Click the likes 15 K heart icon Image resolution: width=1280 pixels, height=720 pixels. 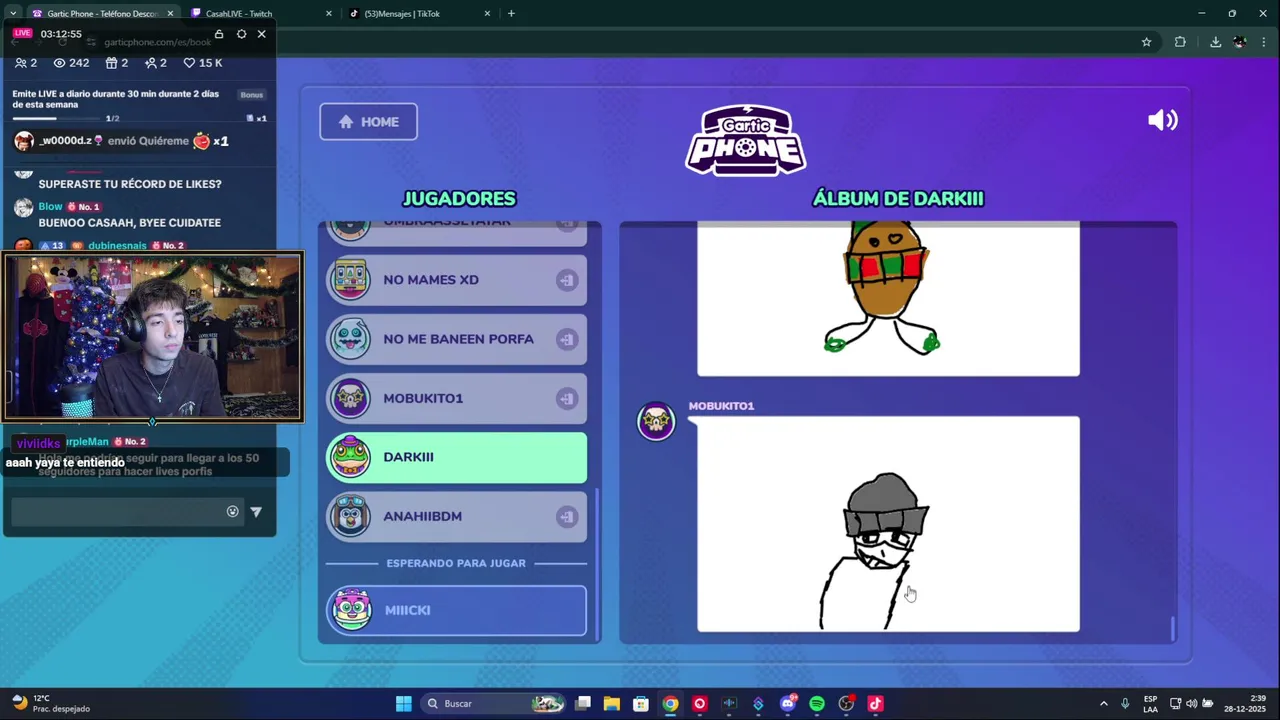point(189,63)
